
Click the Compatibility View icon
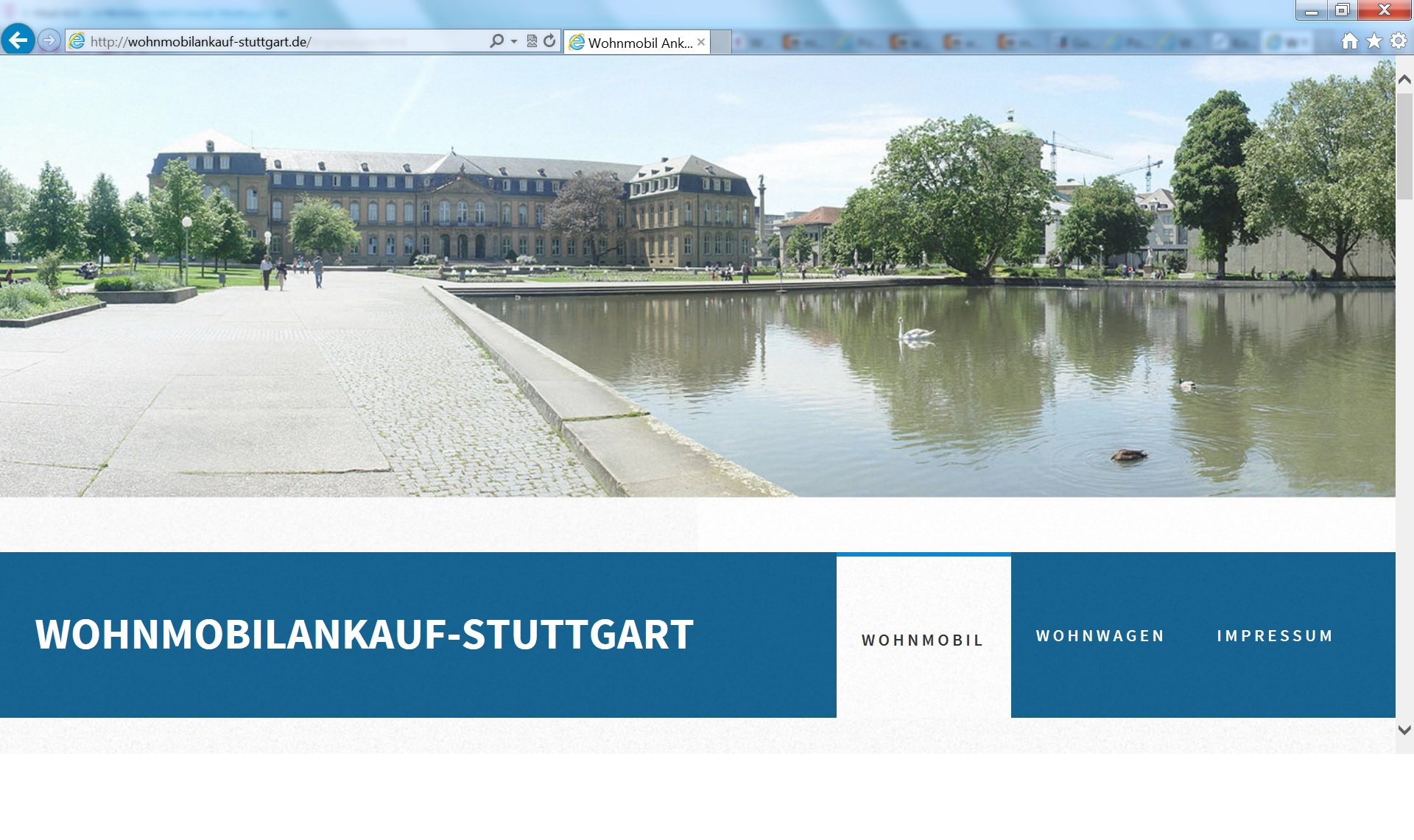(532, 41)
